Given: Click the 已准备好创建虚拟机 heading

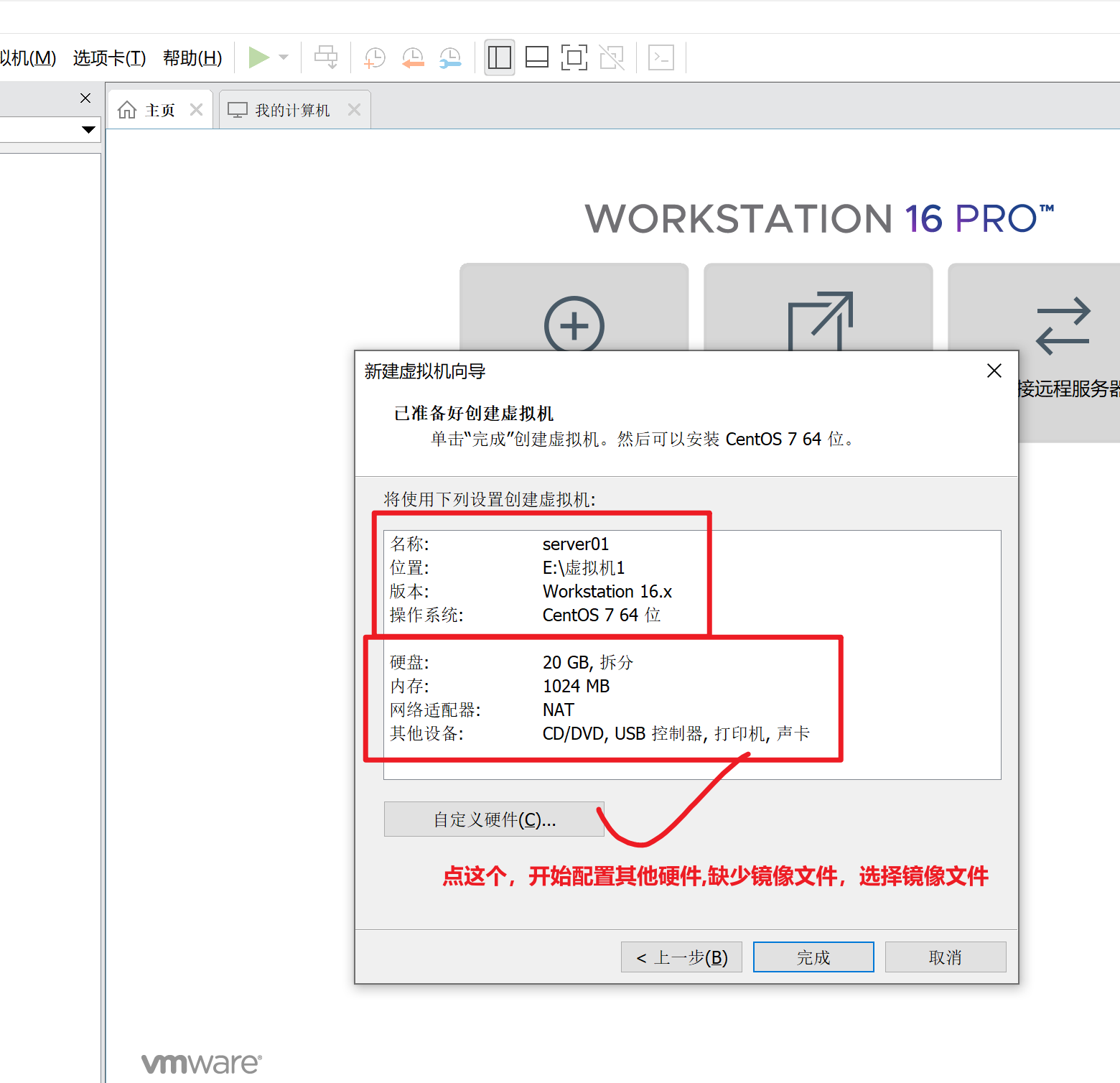Looking at the screenshot, I should [474, 414].
